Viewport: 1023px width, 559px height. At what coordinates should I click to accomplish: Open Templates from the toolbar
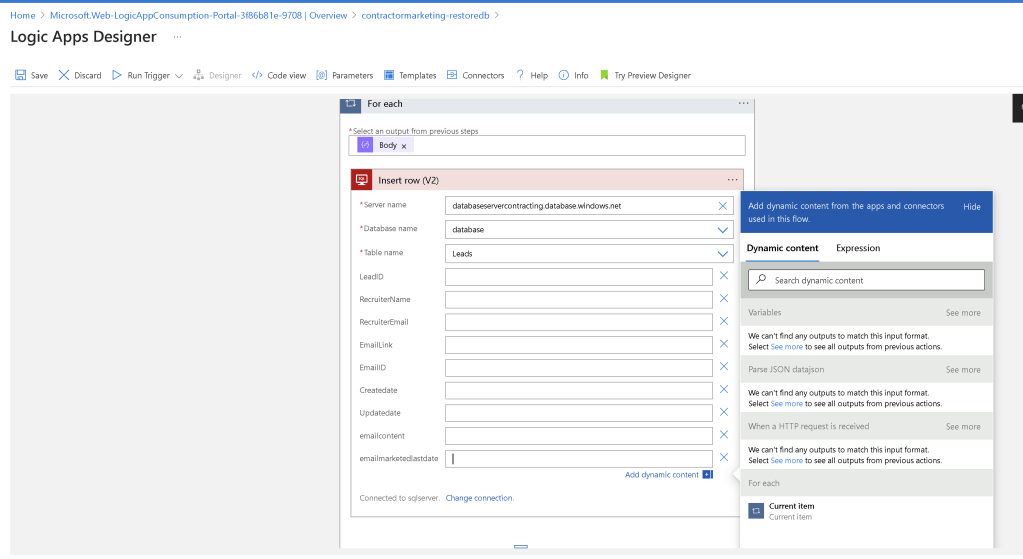click(x=410, y=76)
